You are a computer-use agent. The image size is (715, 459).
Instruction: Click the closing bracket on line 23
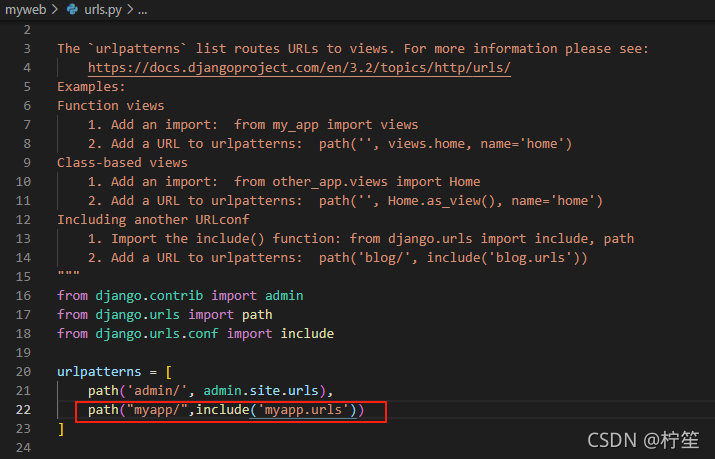click(61, 429)
